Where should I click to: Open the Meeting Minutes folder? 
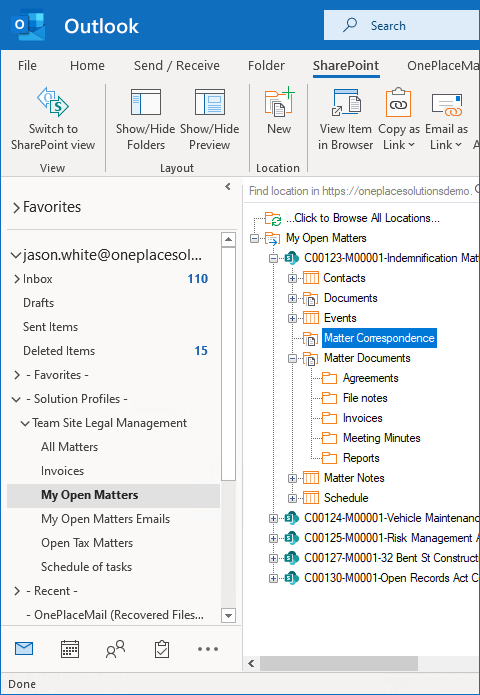point(382,438)
